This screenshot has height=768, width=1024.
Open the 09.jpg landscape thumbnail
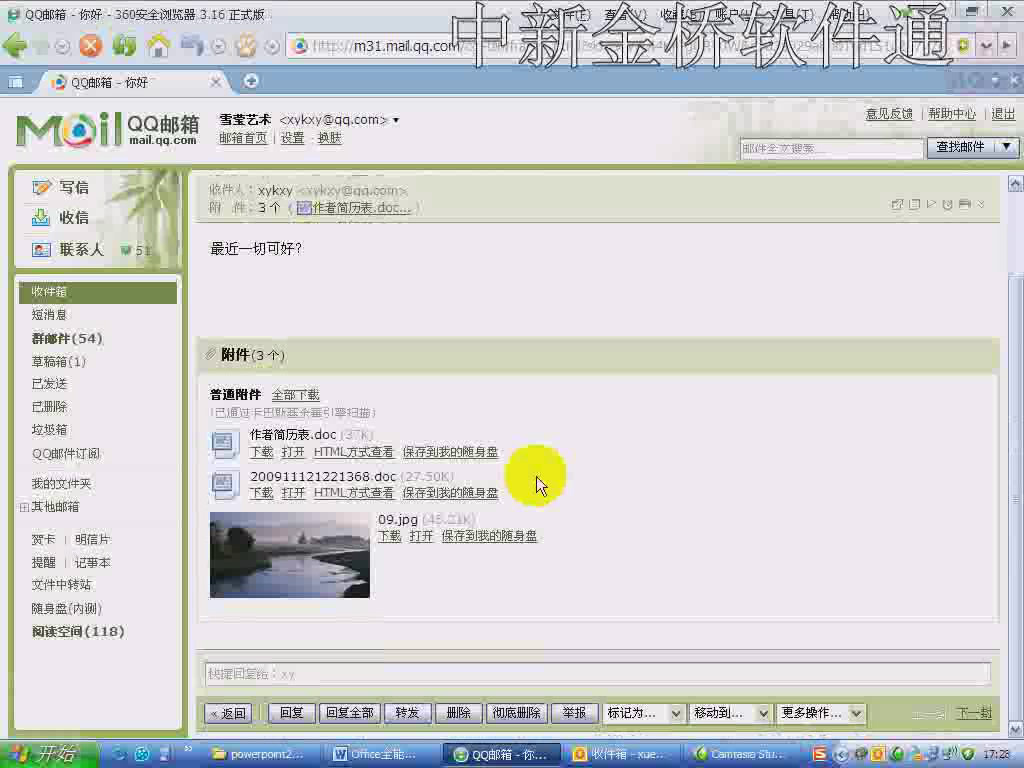pos(289,554)
